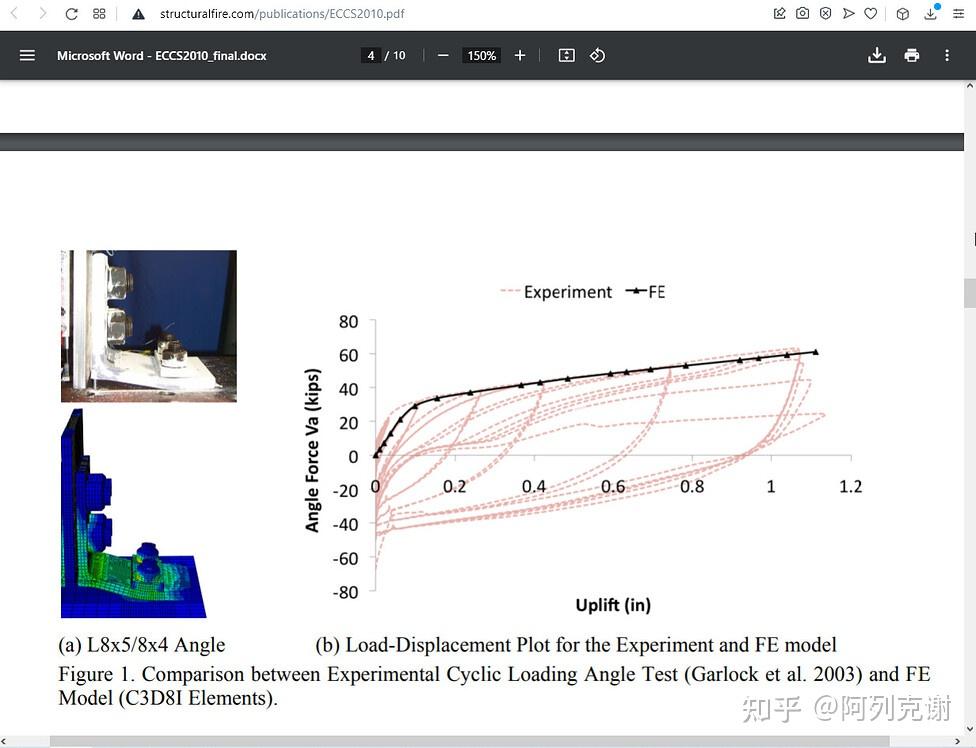This screenshot has height=748, width=976.
Task: Rotate the PDF page counterclockwise
Action: coord(597,55)
